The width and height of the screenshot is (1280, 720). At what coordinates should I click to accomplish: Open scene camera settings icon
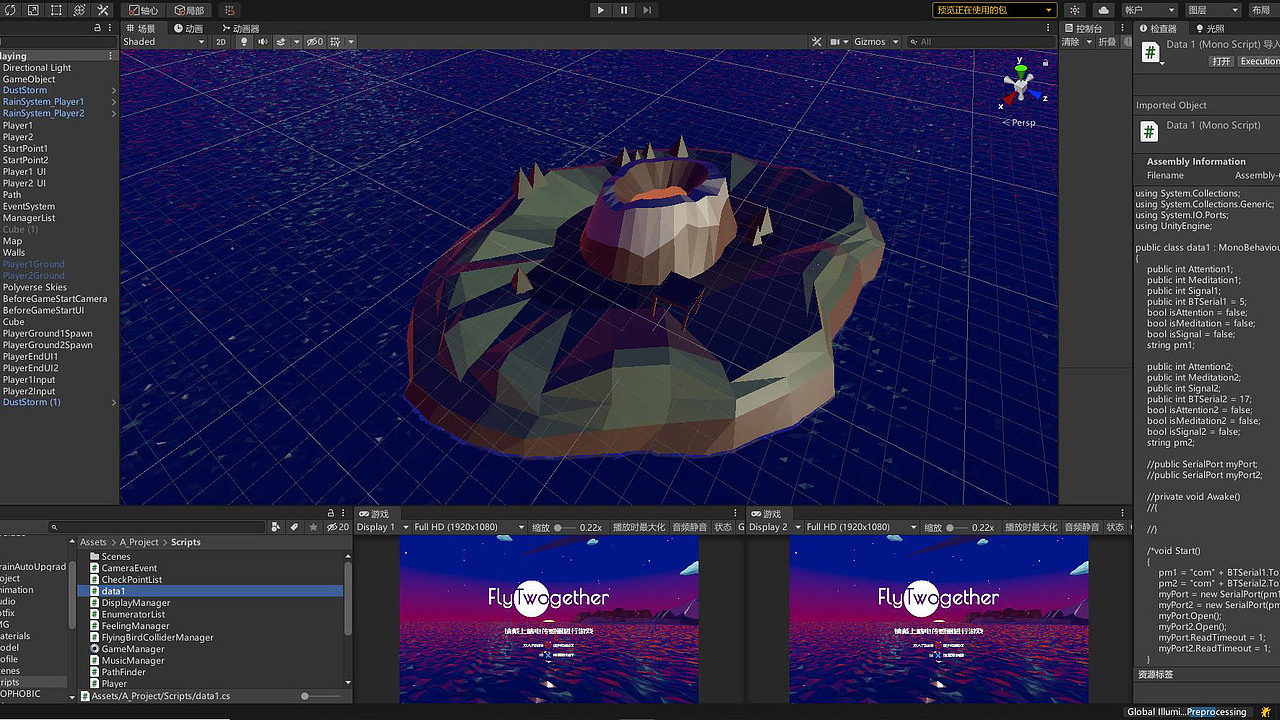tap(836, 42)
